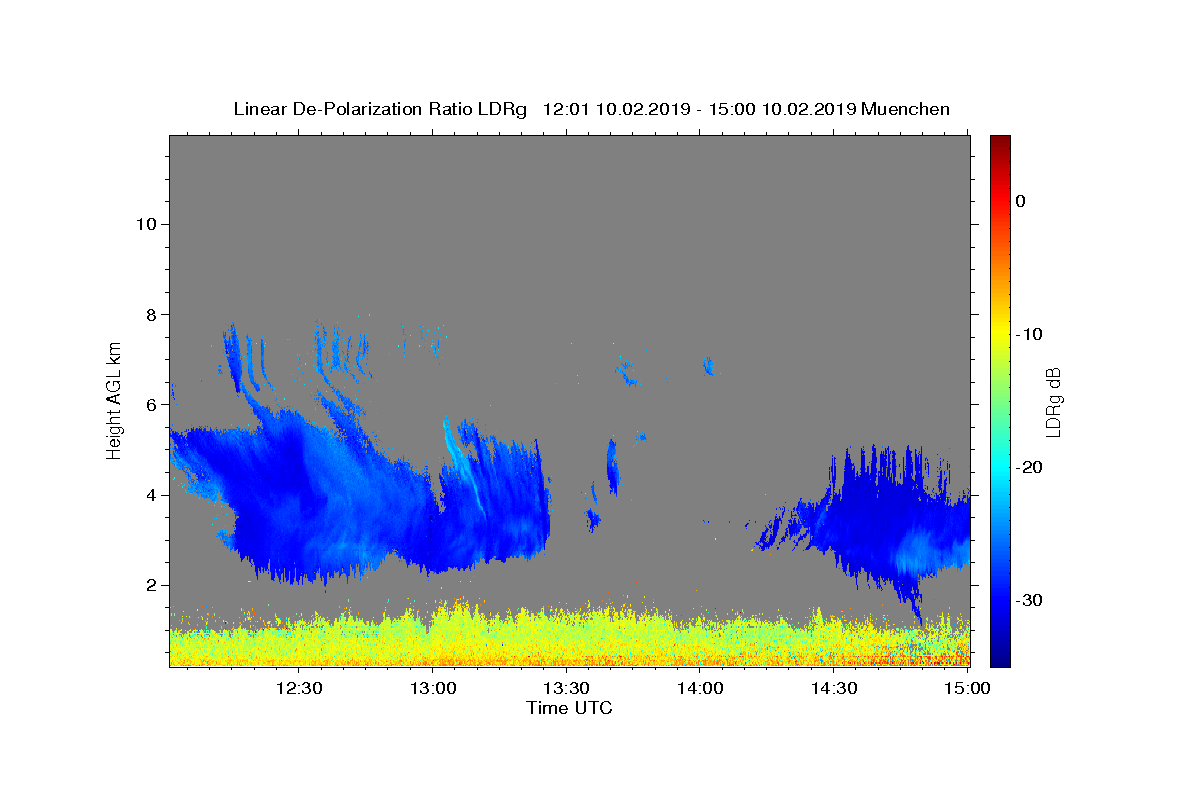Click the colorbar value '-20'

click(1029, 467)
